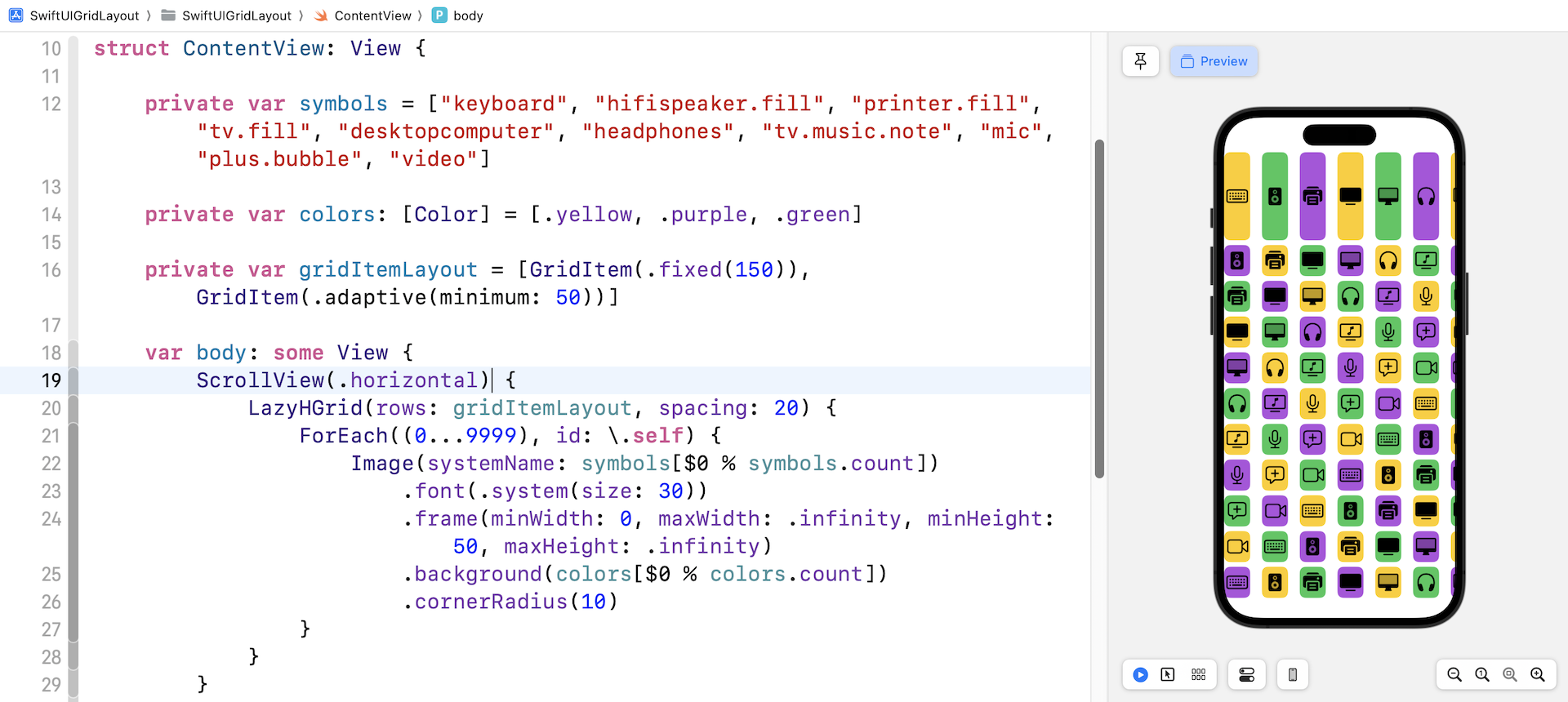Click the "\"keyboard\"" string on line 12
This screenshot has height=702, width=1568.
[504, 104]
